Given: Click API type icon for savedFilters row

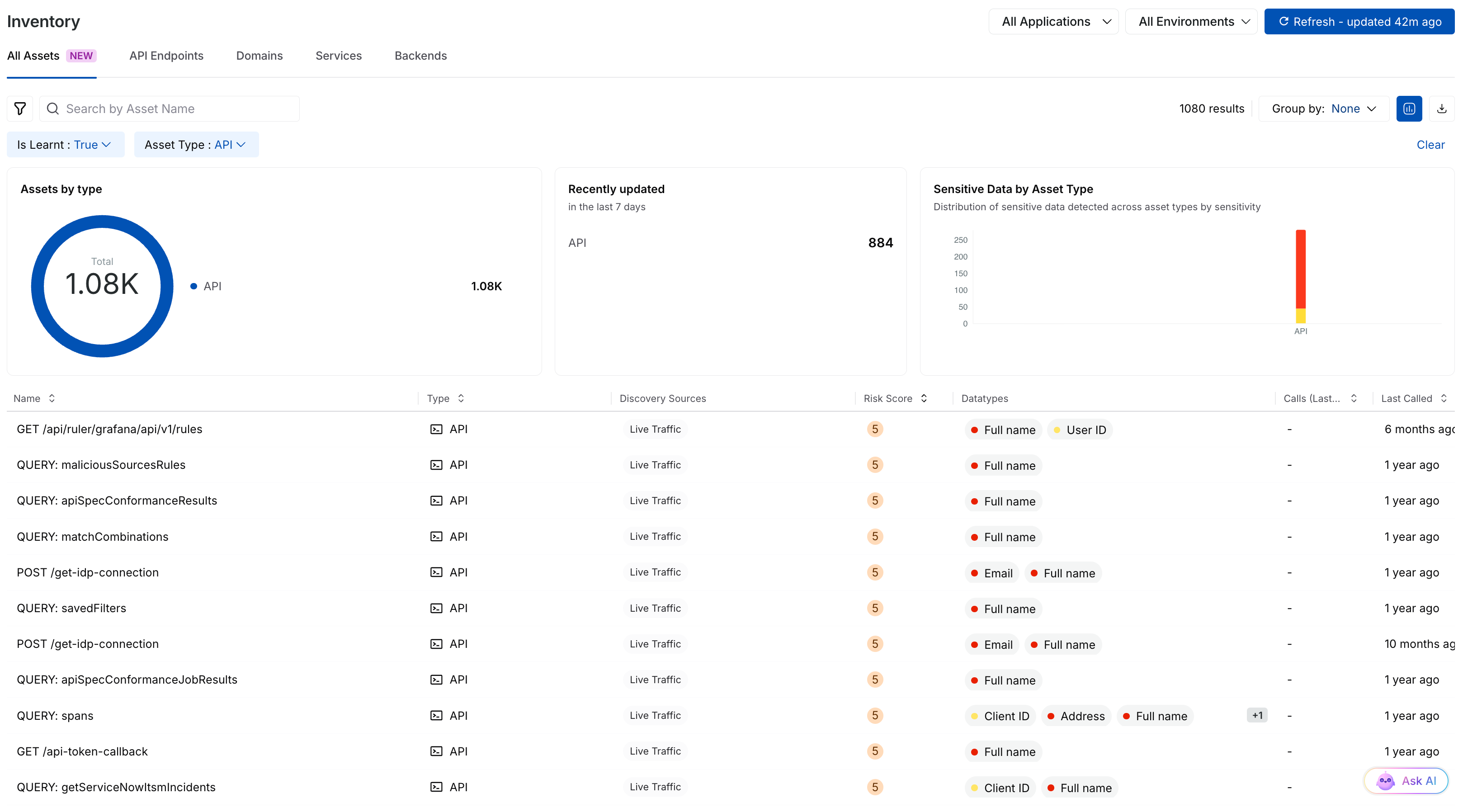Looking at the screenshot, I should (436, 608).
